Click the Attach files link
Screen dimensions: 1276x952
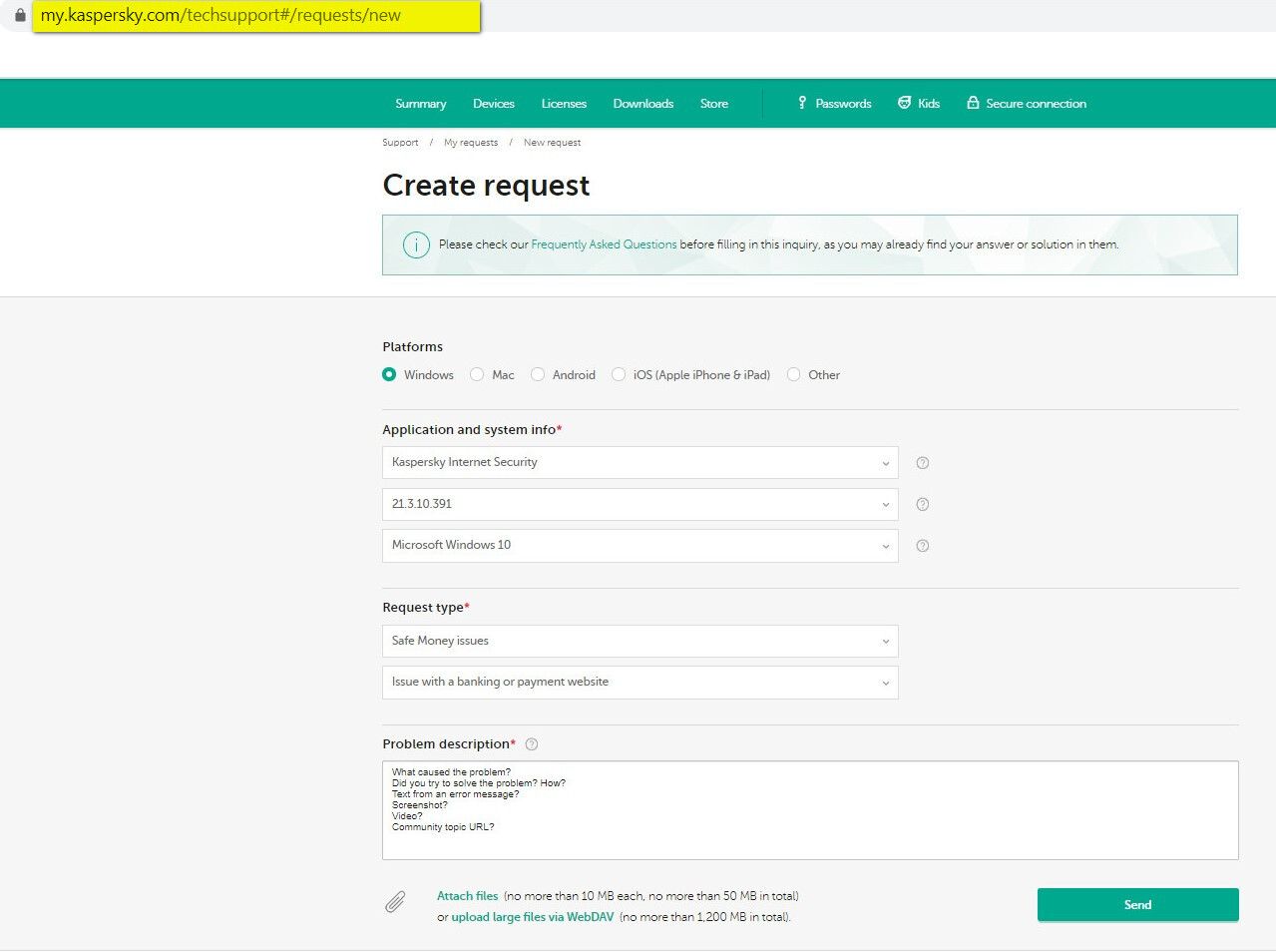(467, 896)
